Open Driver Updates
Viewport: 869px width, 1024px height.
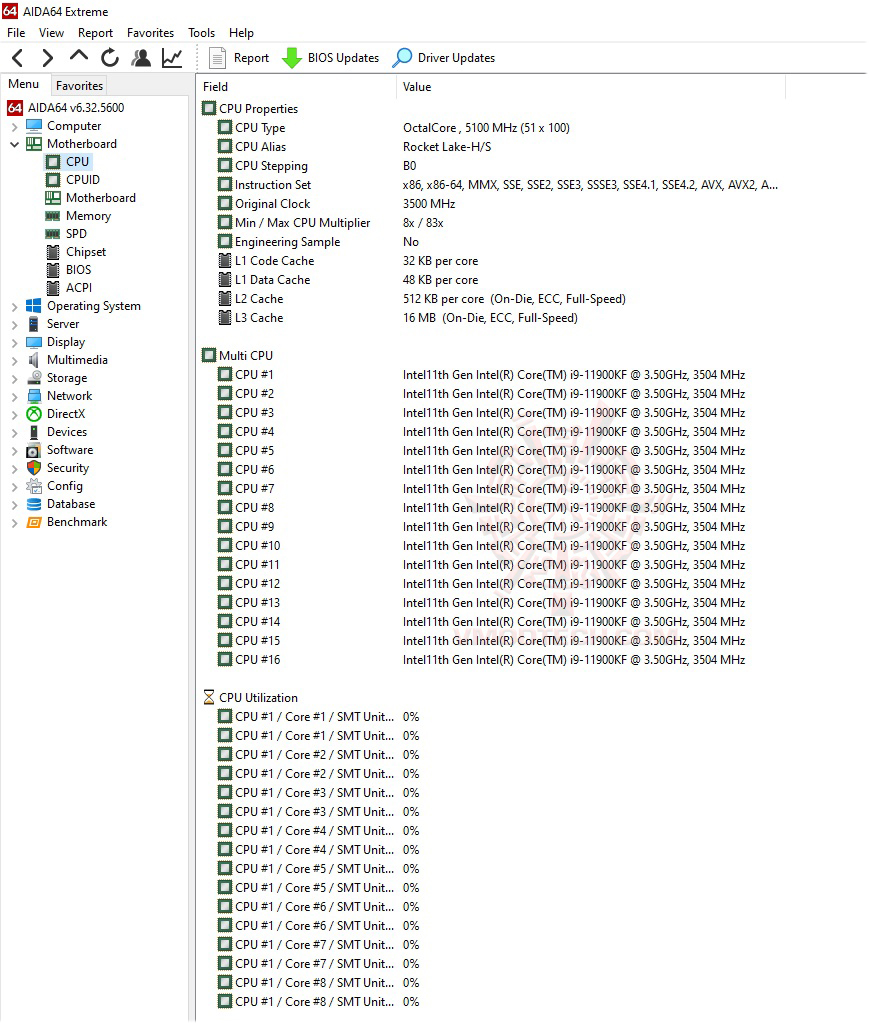pos(444,58)
